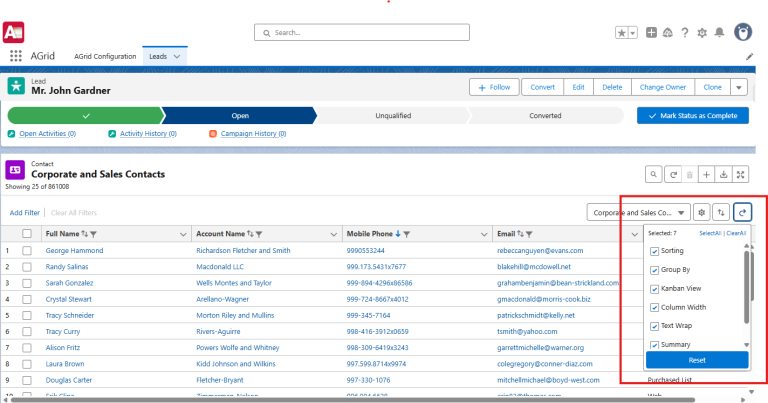
Task: Open the Salesforce help question mark
Action: [685, 33]
